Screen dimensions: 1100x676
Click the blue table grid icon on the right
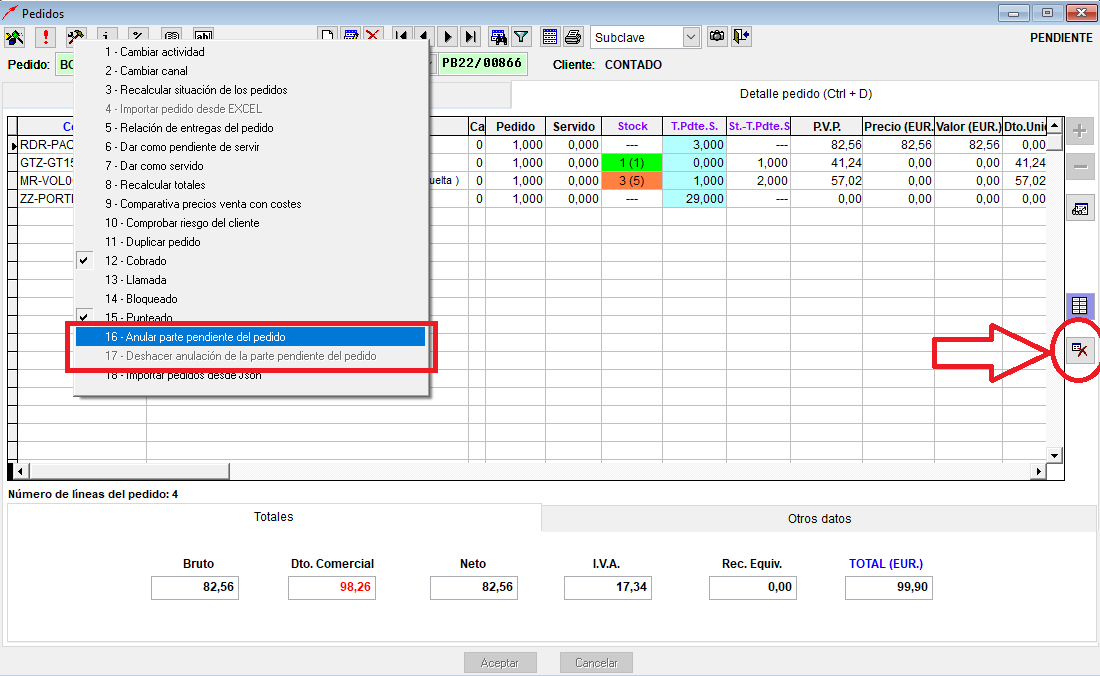pyautogui.click(x=1080, y=306)
